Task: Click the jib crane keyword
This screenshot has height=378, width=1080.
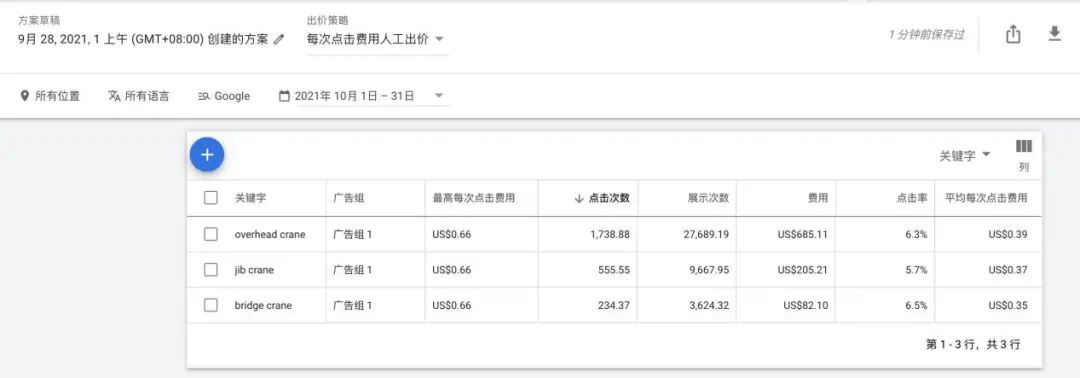Action: (x=254, y=270)
